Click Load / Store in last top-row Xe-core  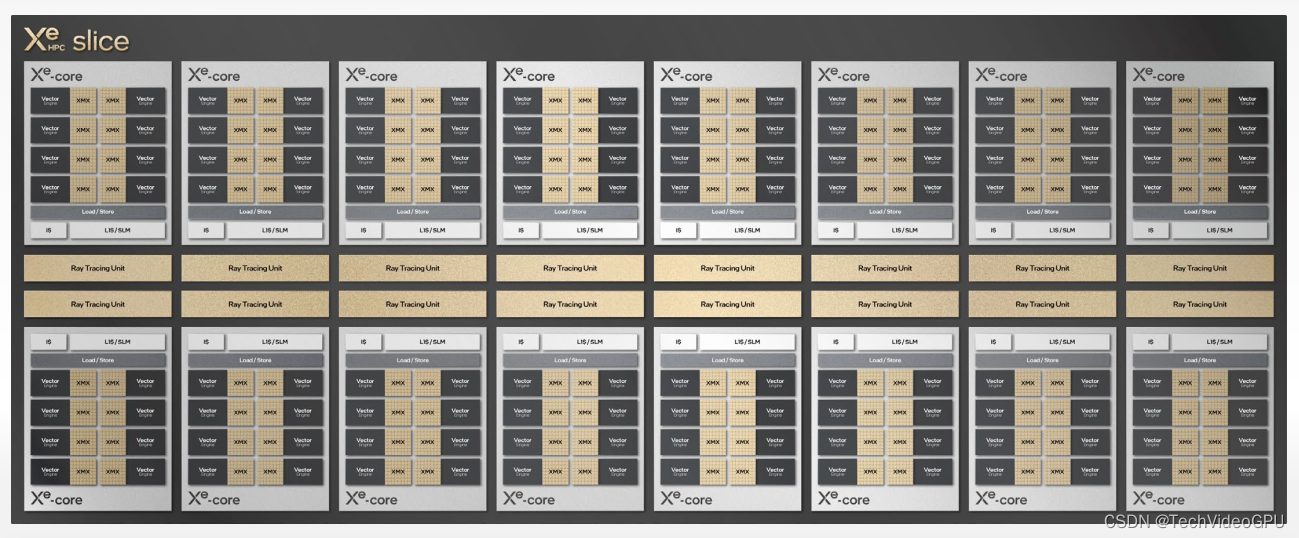point(1200,212)
